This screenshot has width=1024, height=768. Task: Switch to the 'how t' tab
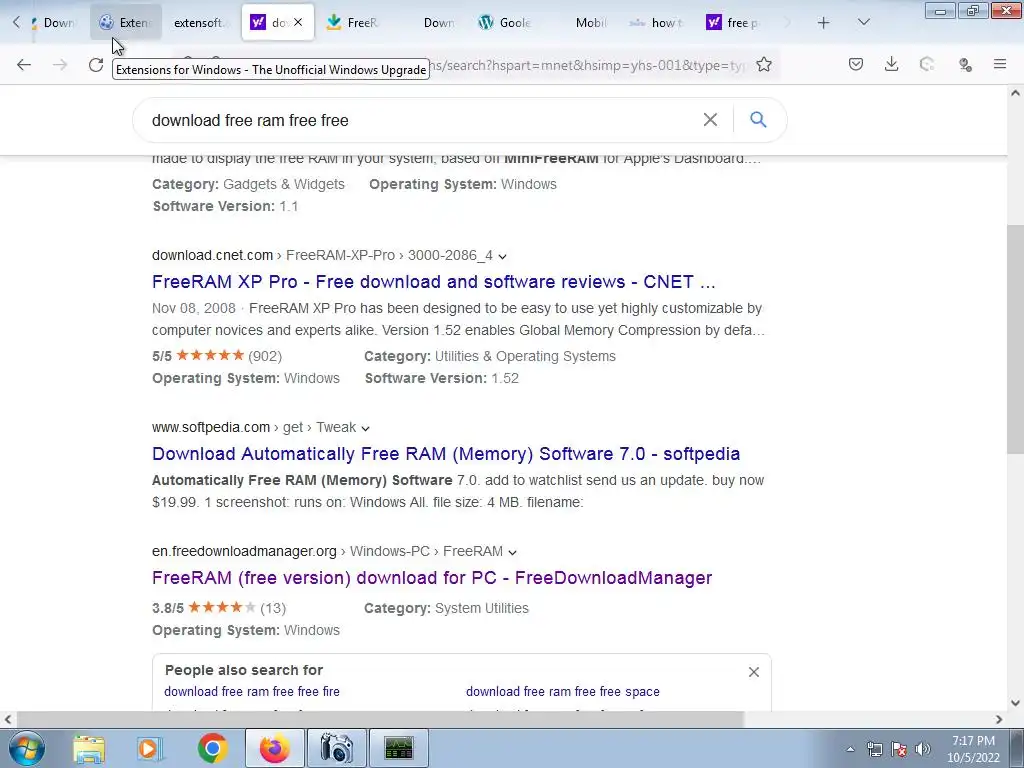pos(656,23)
